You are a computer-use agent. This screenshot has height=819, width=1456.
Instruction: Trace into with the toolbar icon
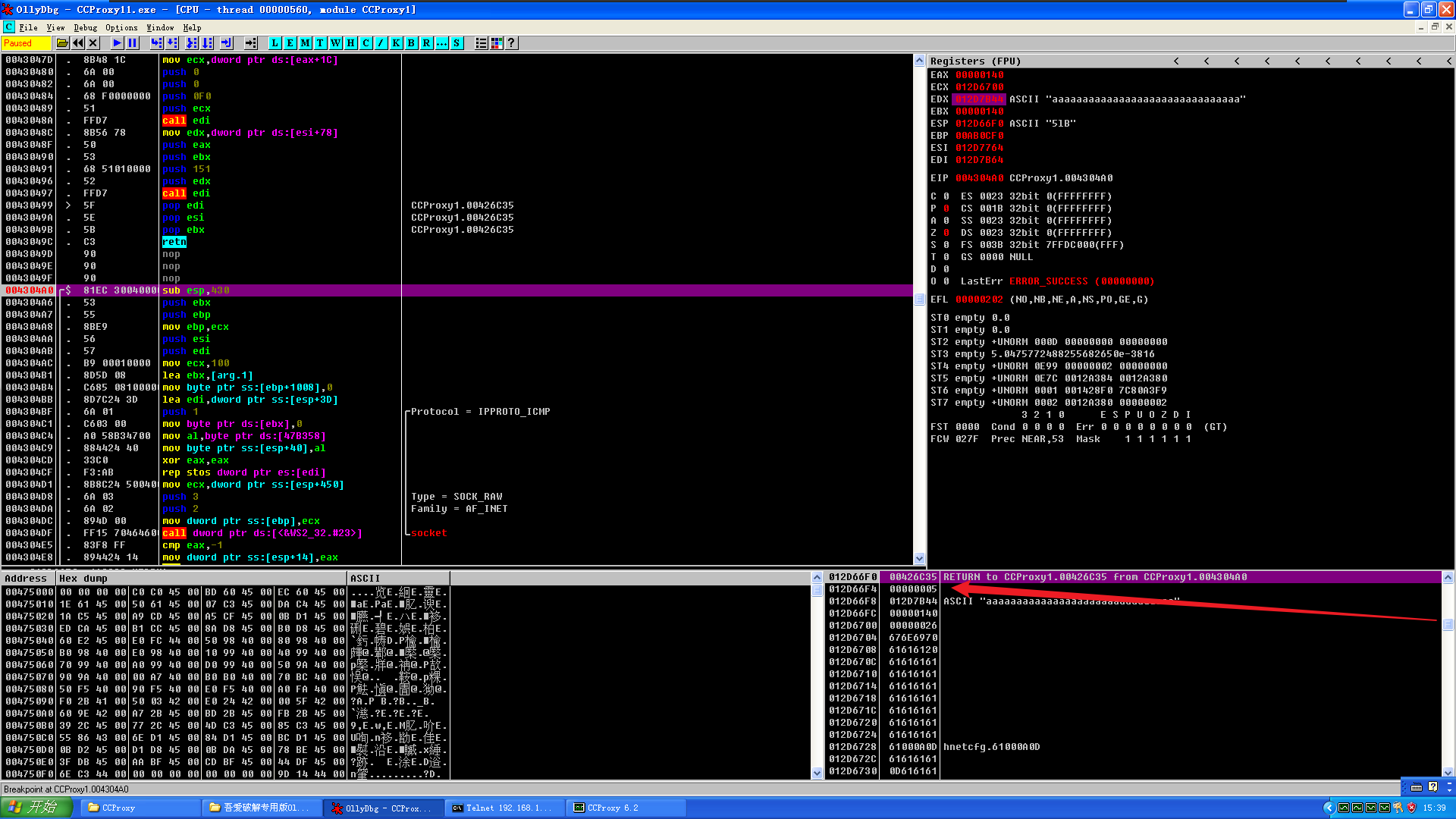click(x=192, y=43)
